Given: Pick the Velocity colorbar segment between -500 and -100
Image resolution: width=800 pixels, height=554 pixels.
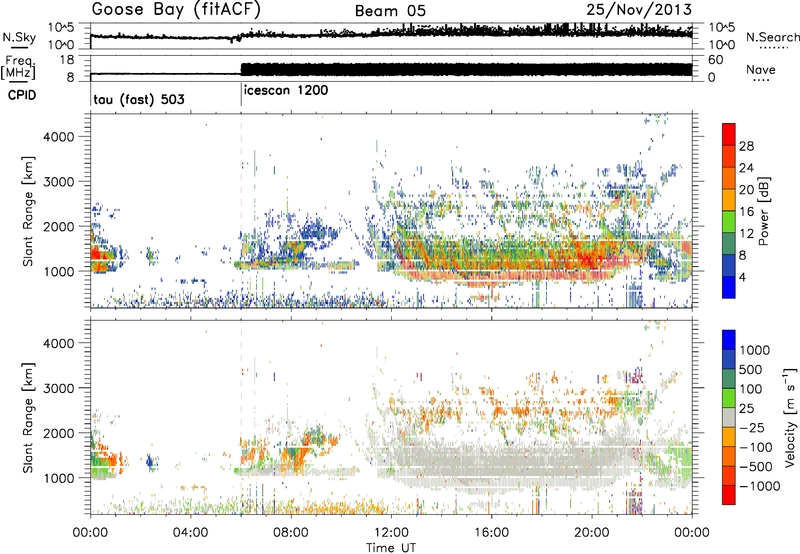Looking at the screenshot, I should [729, 456].
